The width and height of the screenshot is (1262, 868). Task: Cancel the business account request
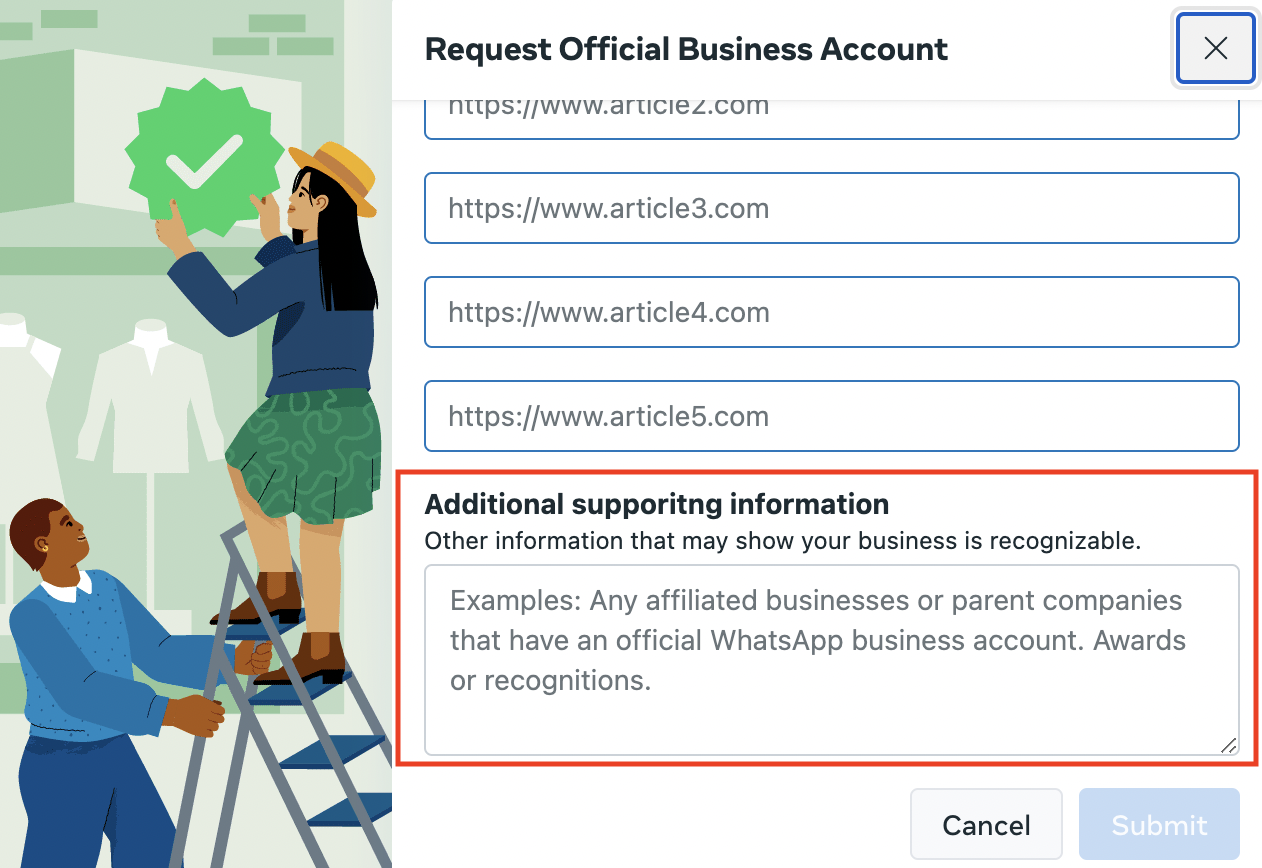pos(986,825)
